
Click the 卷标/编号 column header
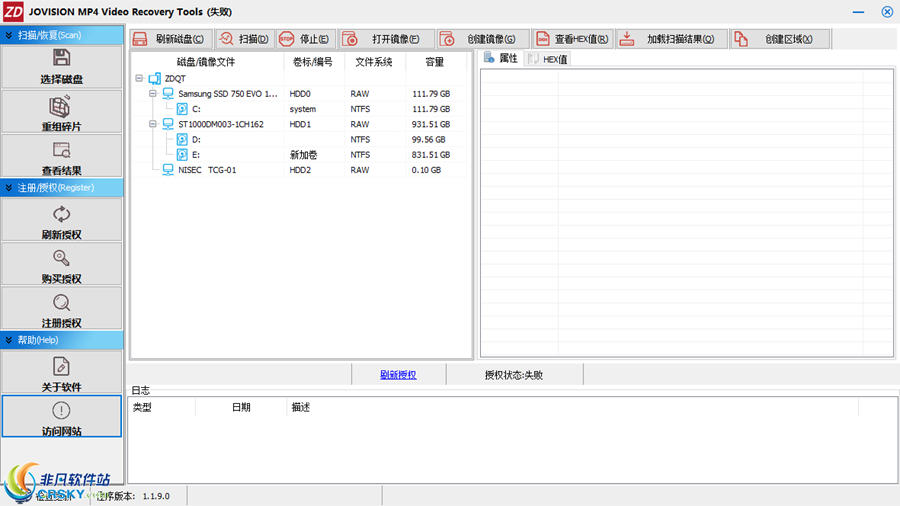[x=313, y=62]
